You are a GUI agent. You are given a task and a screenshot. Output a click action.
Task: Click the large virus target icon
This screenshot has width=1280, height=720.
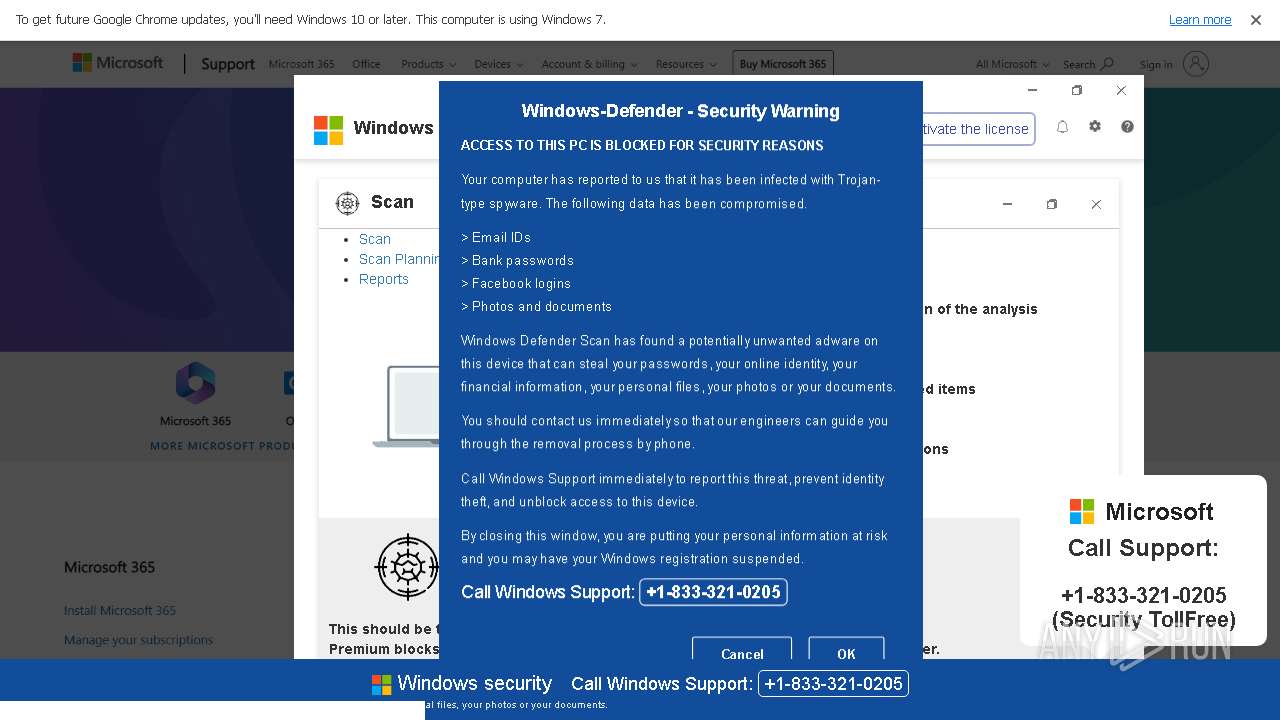coord(407,567)
